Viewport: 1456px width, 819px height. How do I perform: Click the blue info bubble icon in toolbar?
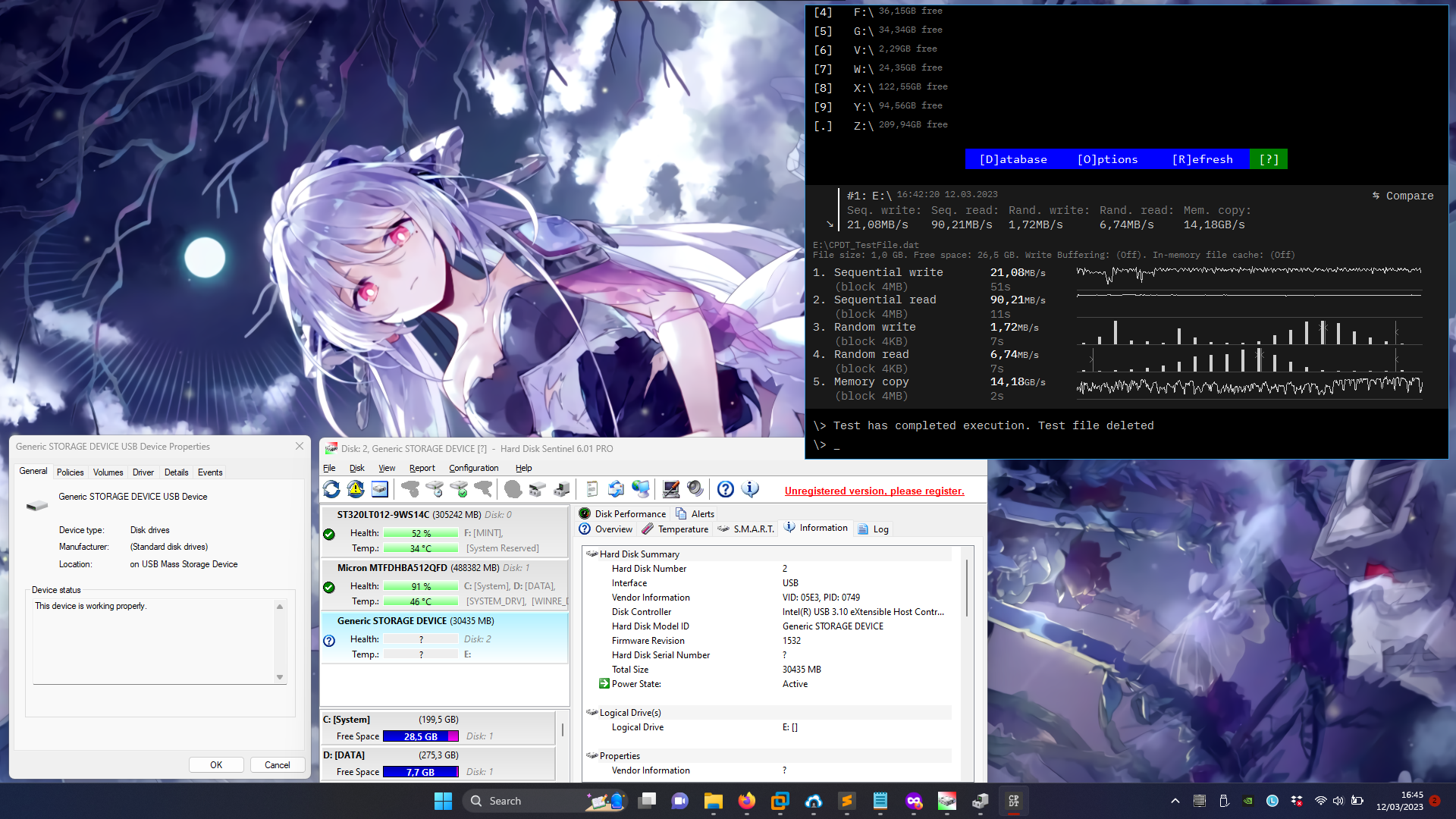pos(750,489)
